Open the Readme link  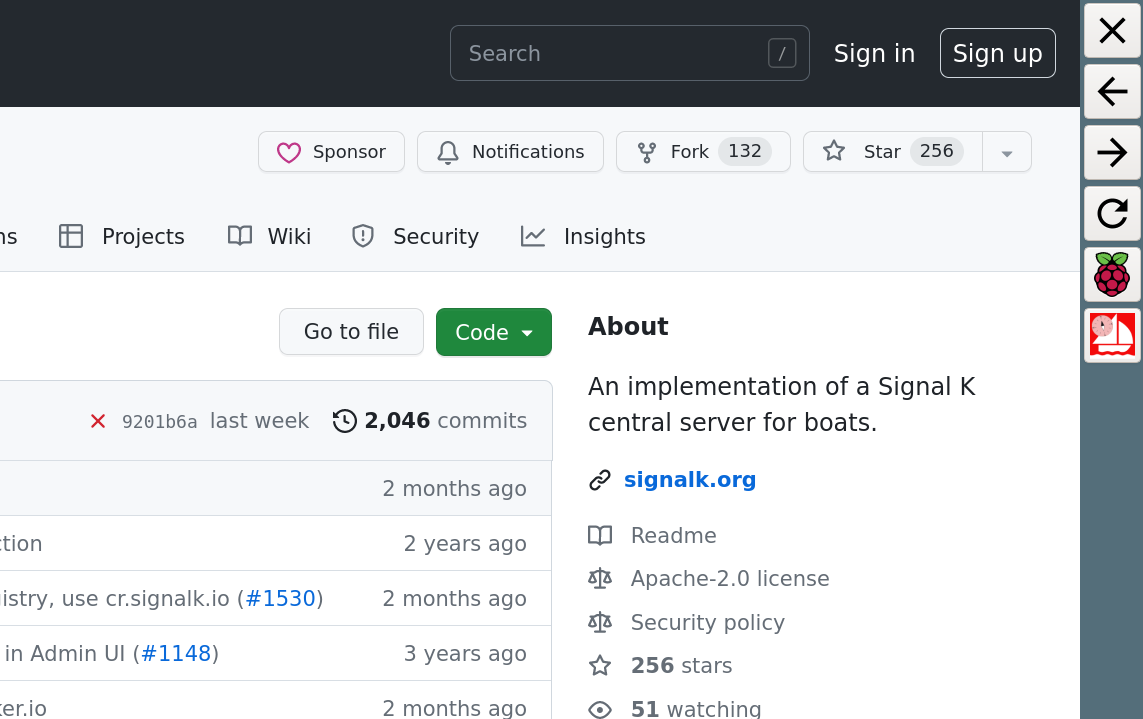pyautogui.click(x=674, y=535)
